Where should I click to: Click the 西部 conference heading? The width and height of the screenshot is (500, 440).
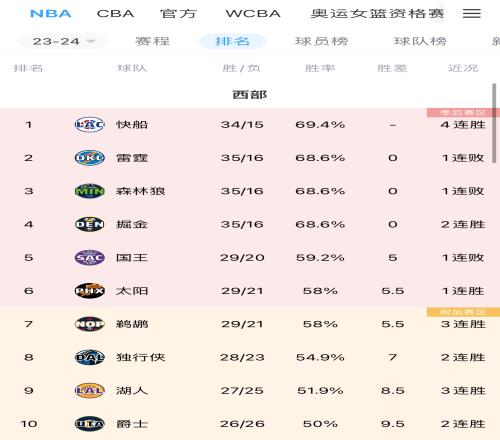tap(250, 95)
